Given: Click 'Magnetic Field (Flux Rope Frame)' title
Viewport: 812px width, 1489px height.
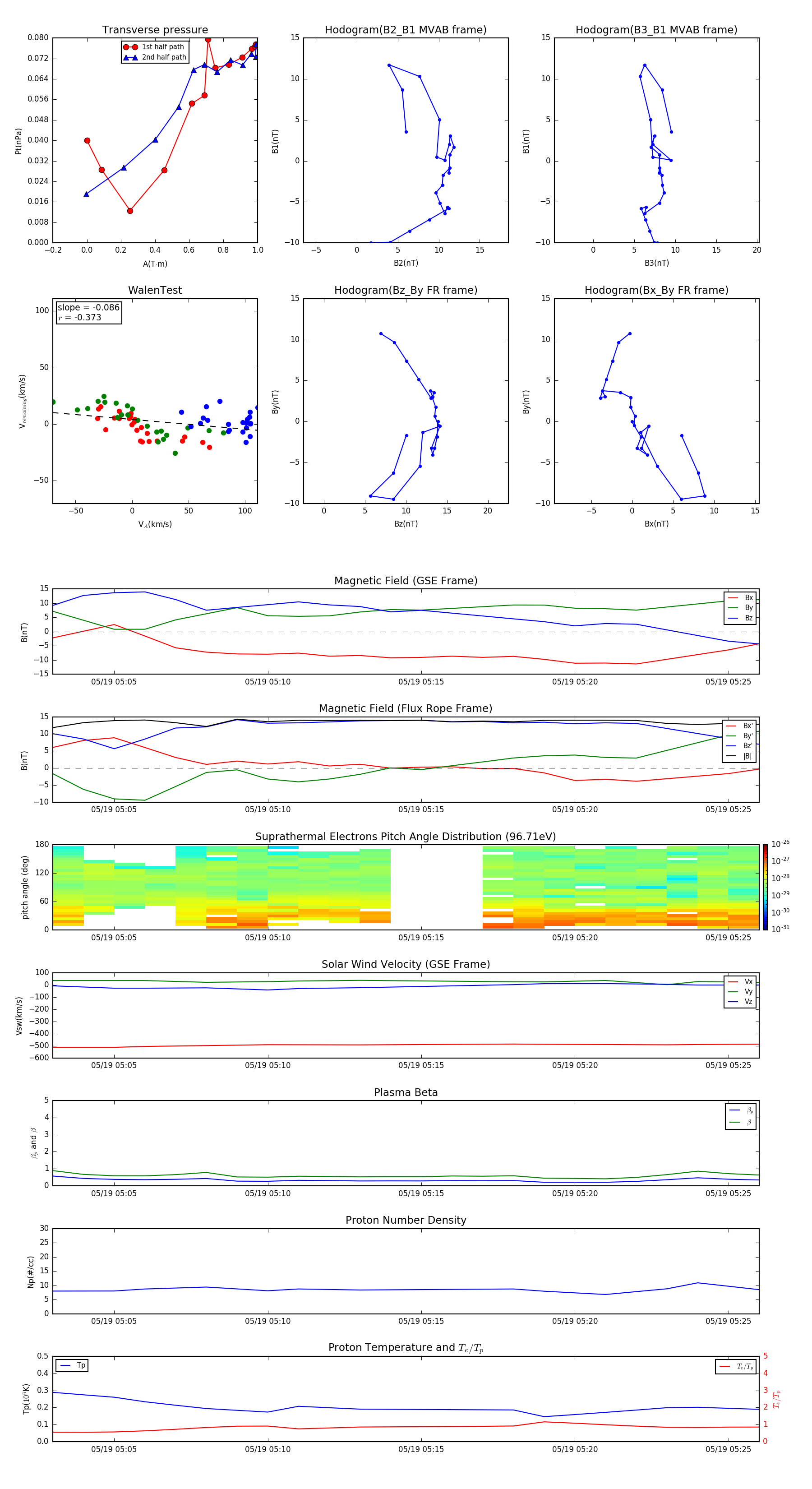Looking at the screenshot, I should point(406,709).
